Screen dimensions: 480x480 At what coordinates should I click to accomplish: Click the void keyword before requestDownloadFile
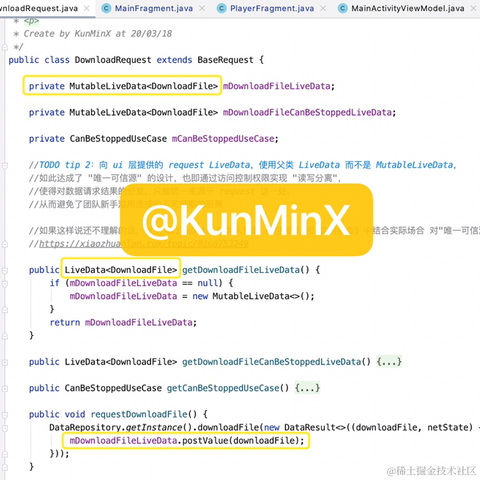pos(75,414)
